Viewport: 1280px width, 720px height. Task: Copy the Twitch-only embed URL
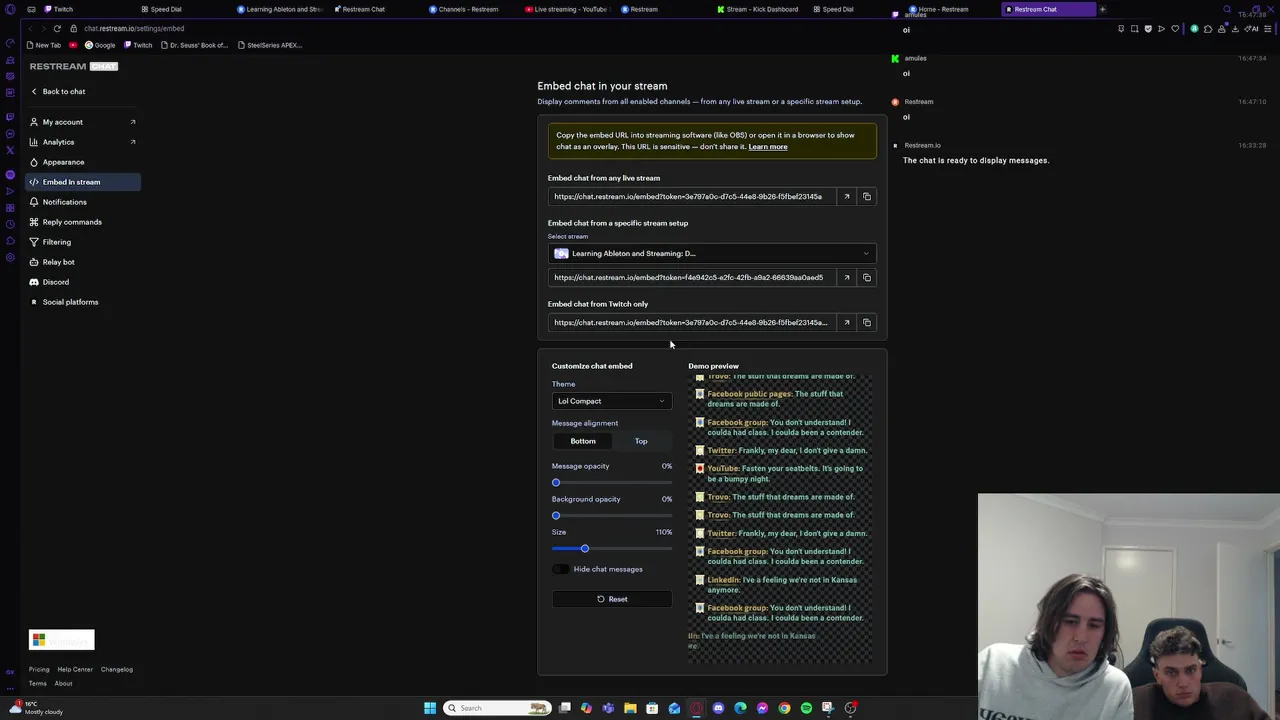(x=867, y=323)
